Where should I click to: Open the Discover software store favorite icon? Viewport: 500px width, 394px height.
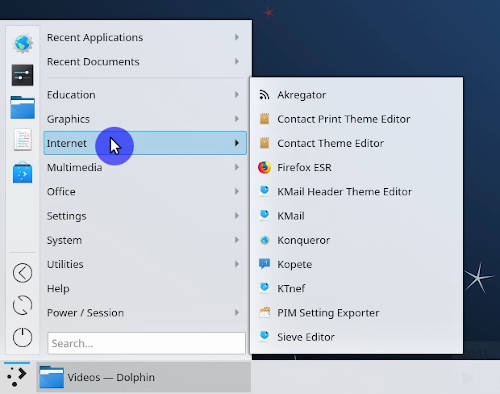pos(22,173)
